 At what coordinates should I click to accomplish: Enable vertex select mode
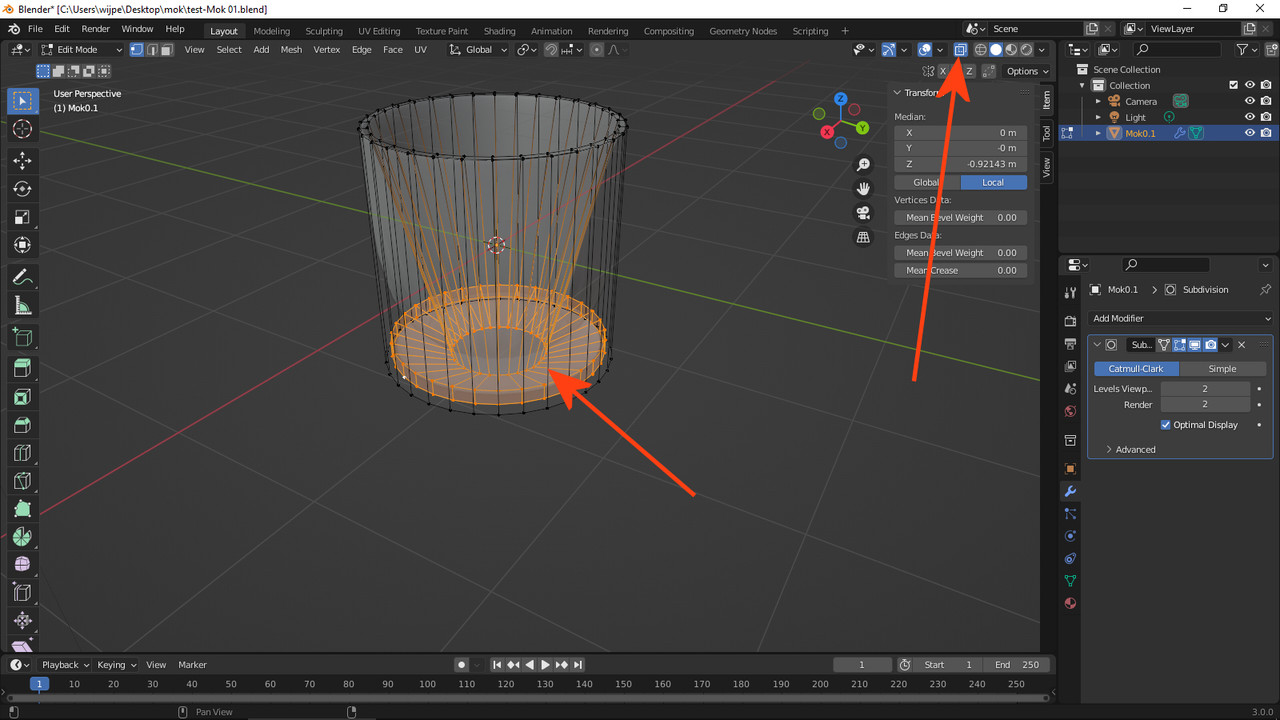[137, 49]
